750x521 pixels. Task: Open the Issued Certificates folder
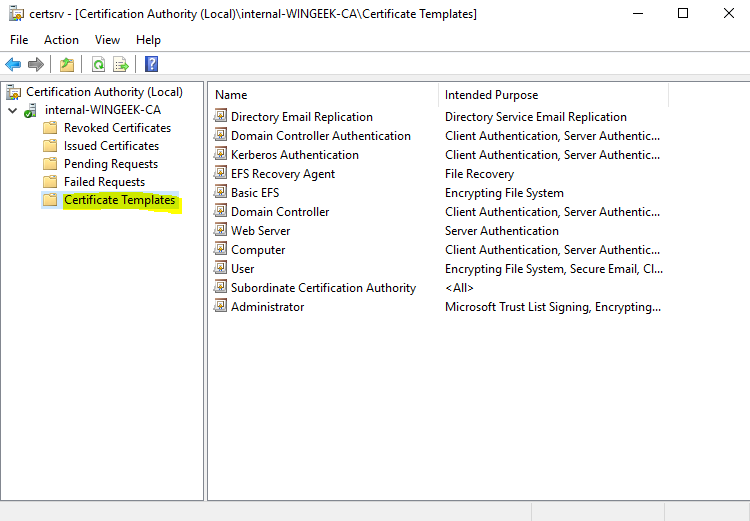110,146
